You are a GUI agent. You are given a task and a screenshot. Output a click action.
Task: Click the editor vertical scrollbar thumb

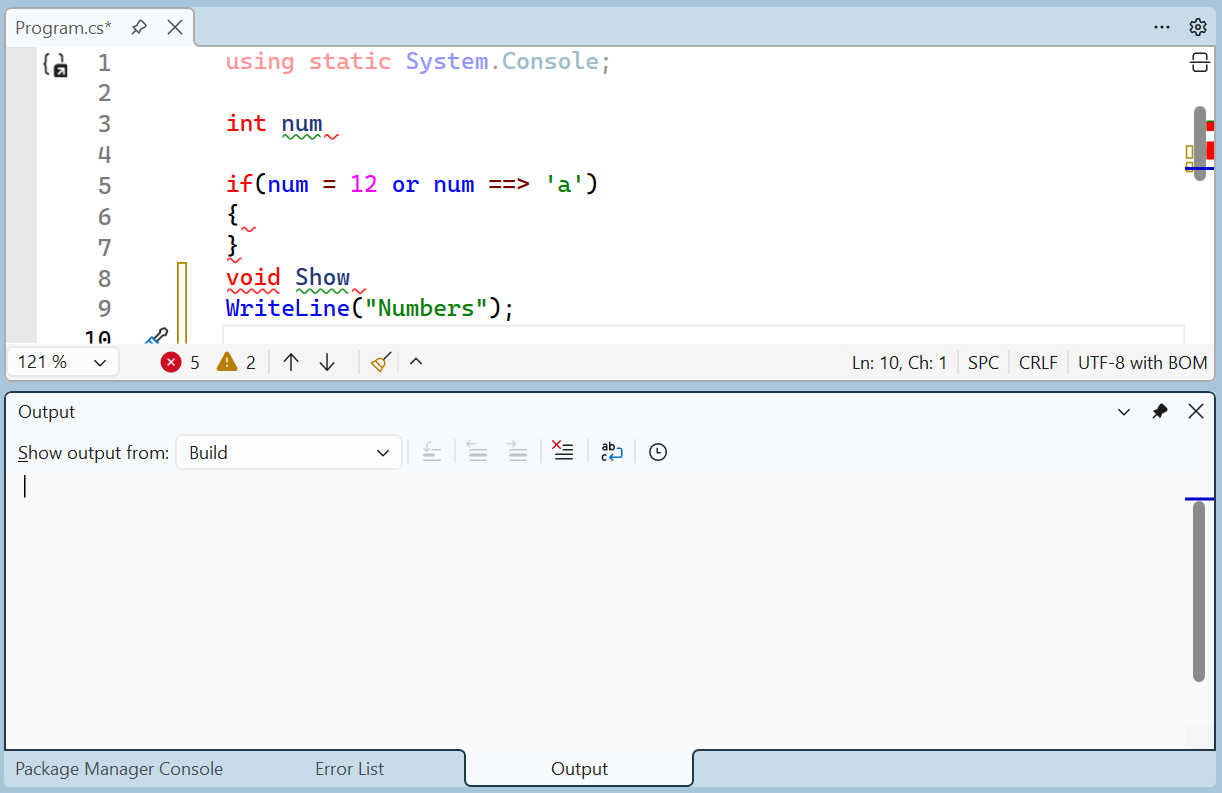(x=1200, y=144)
